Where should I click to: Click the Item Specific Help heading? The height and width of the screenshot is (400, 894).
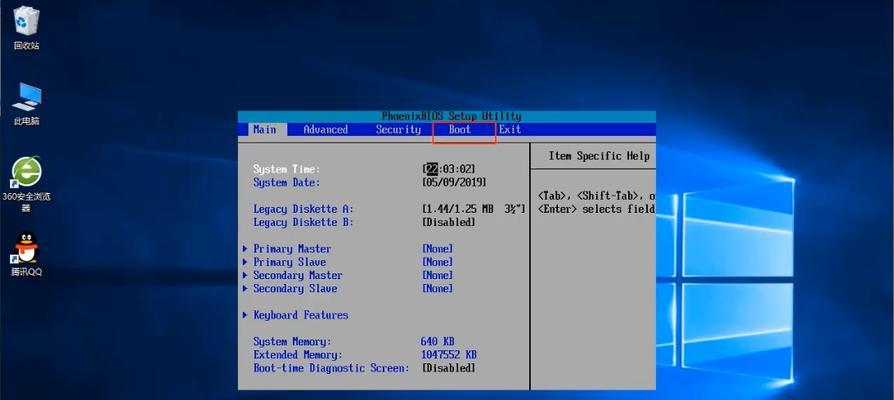tap(599, 156)
